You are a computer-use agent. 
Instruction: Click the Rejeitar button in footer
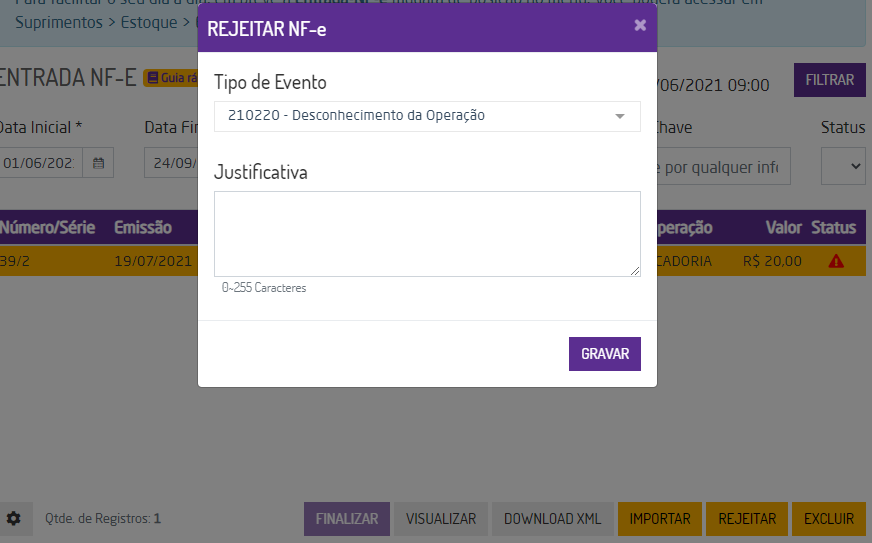click(x=747, y=519)
